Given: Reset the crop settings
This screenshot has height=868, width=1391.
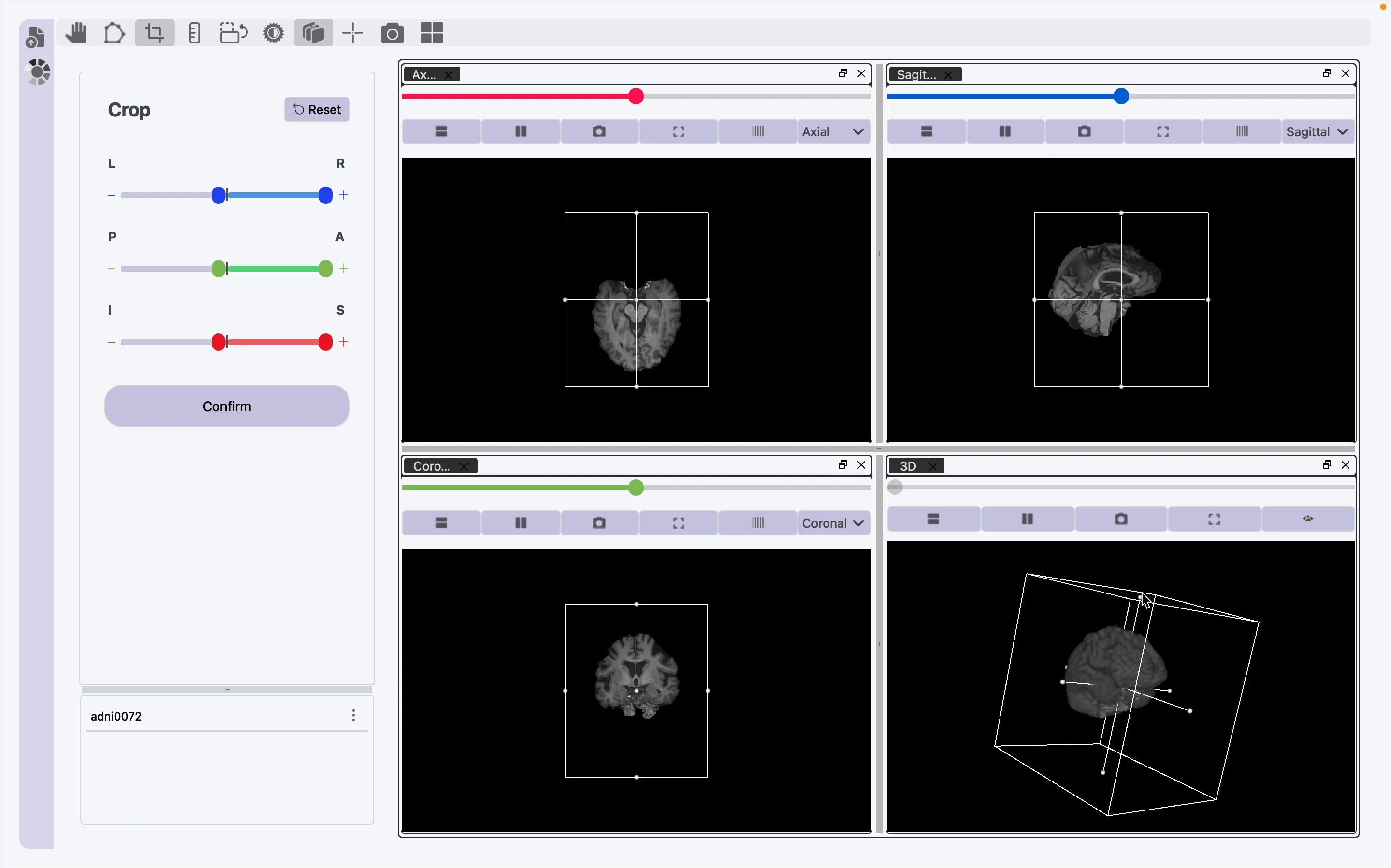Looking at the screenshot, I should tap(317, 110).
